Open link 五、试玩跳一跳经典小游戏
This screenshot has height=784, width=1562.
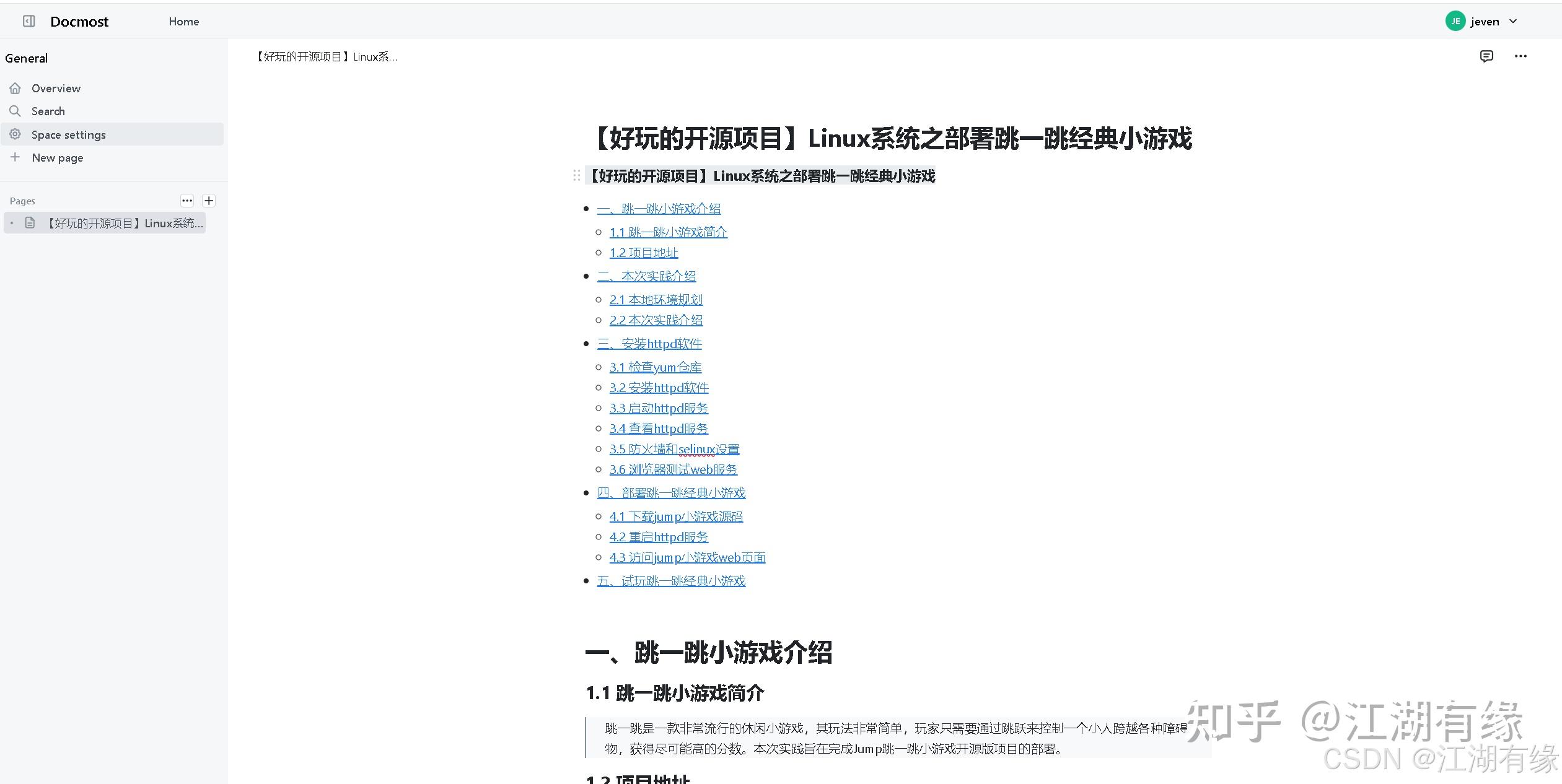pos(671,580)
